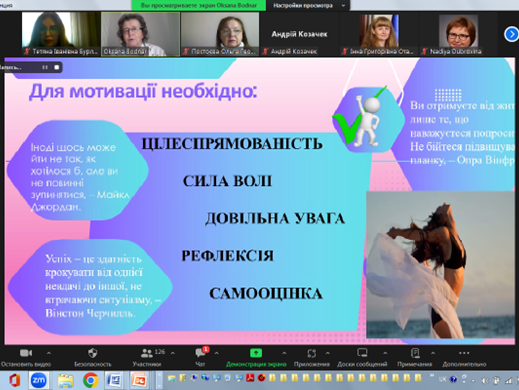
Task: Open the Чат chat icon
Action: [200, 353]
